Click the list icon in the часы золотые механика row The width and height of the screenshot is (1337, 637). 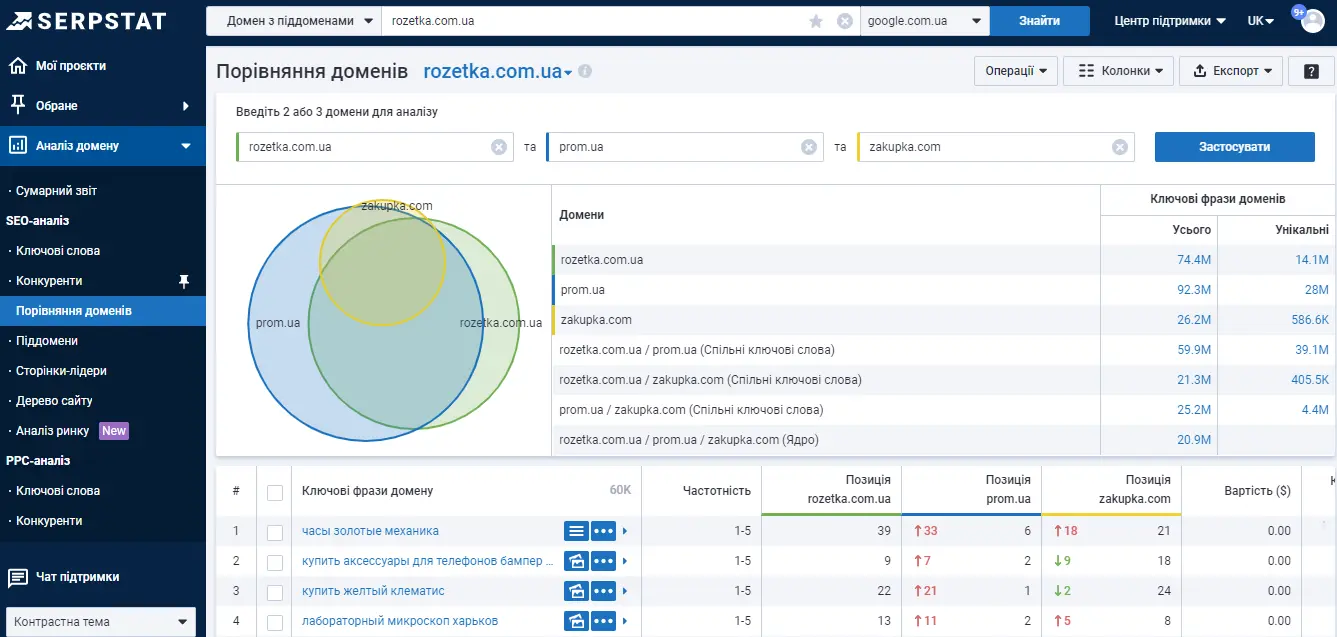pos(576,531)
